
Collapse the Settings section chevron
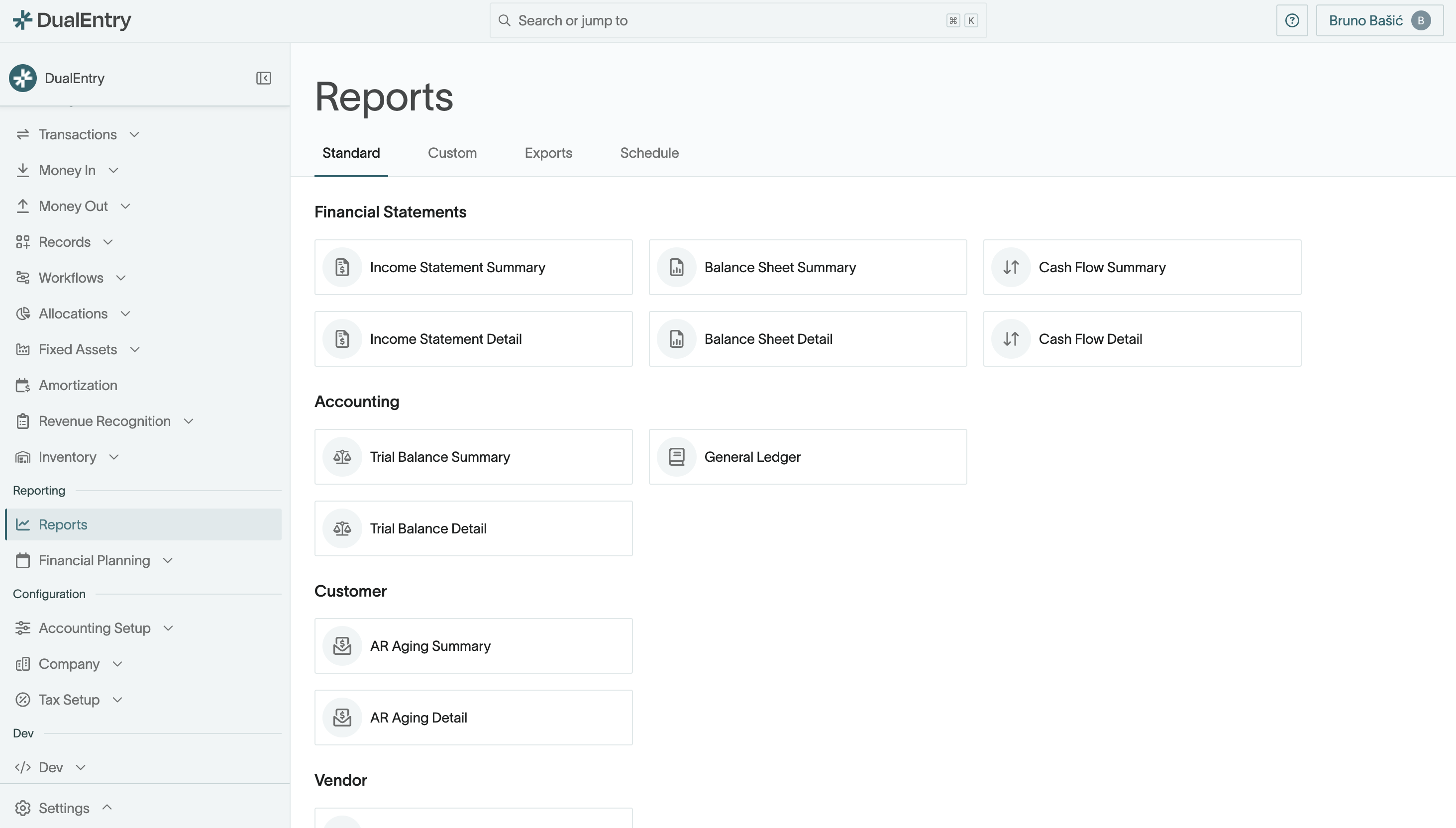[107, 807]
